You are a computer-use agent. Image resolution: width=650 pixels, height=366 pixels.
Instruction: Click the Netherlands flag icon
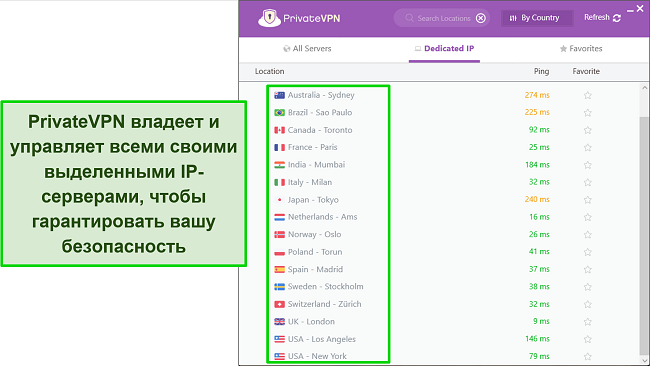coord(279,217)
